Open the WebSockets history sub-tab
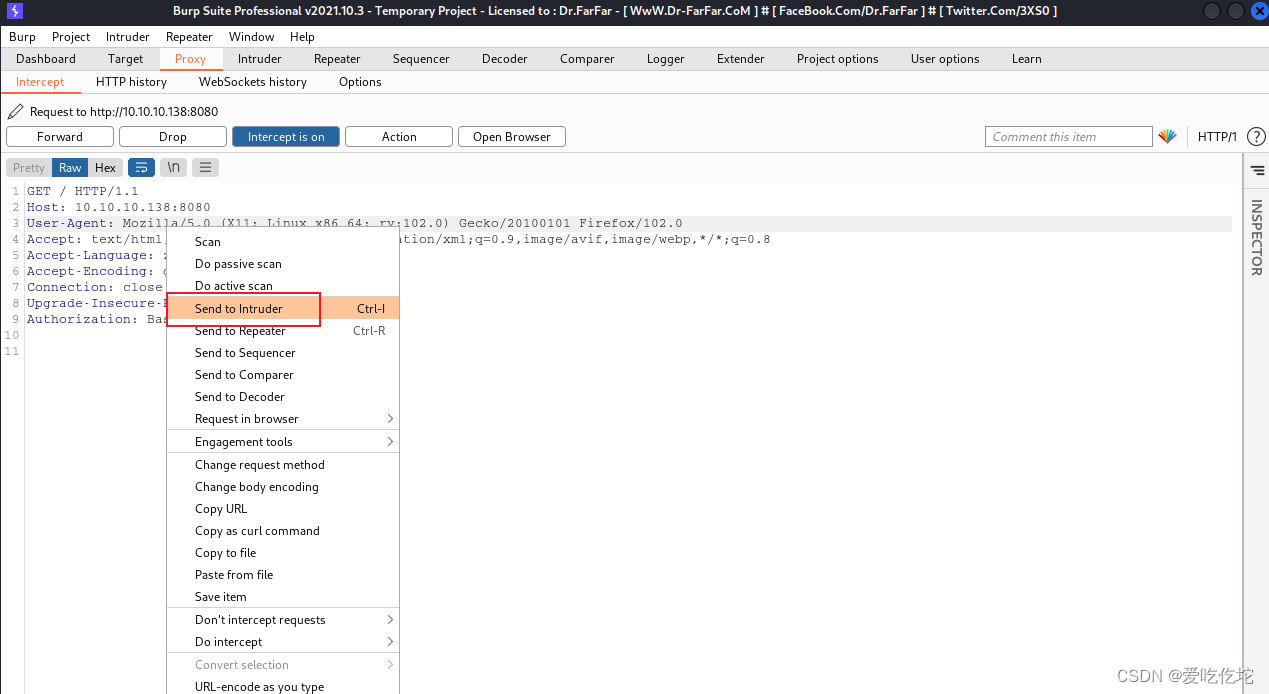This screenshot has width=1269, height=694. (x=253, y=82)
